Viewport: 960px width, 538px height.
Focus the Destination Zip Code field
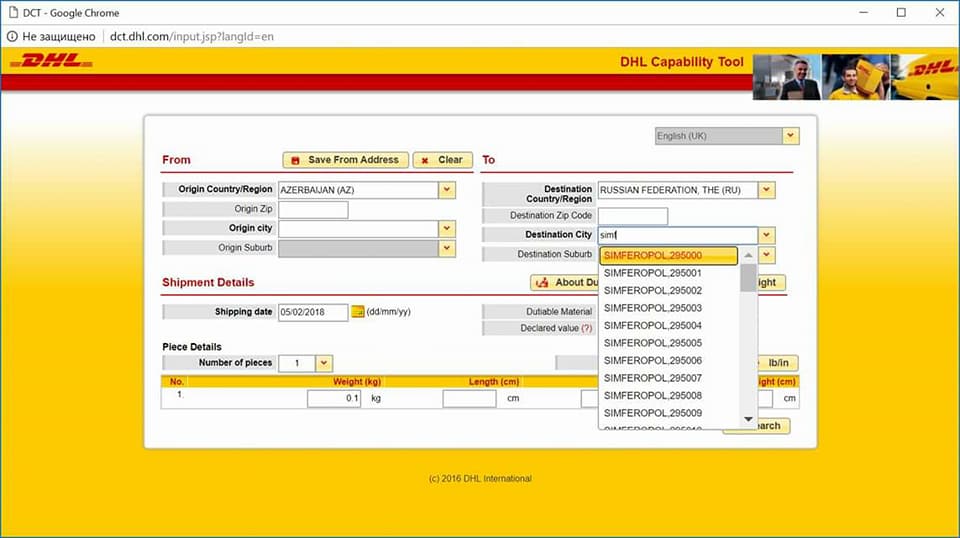click(x=633, y=215)
